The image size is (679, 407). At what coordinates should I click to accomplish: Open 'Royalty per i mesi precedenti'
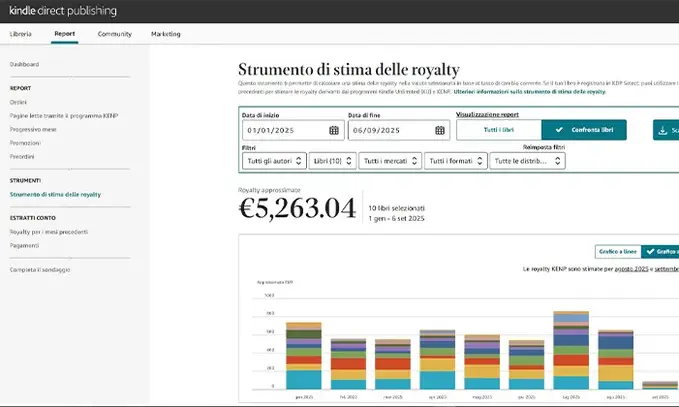[x=48, y=232]
